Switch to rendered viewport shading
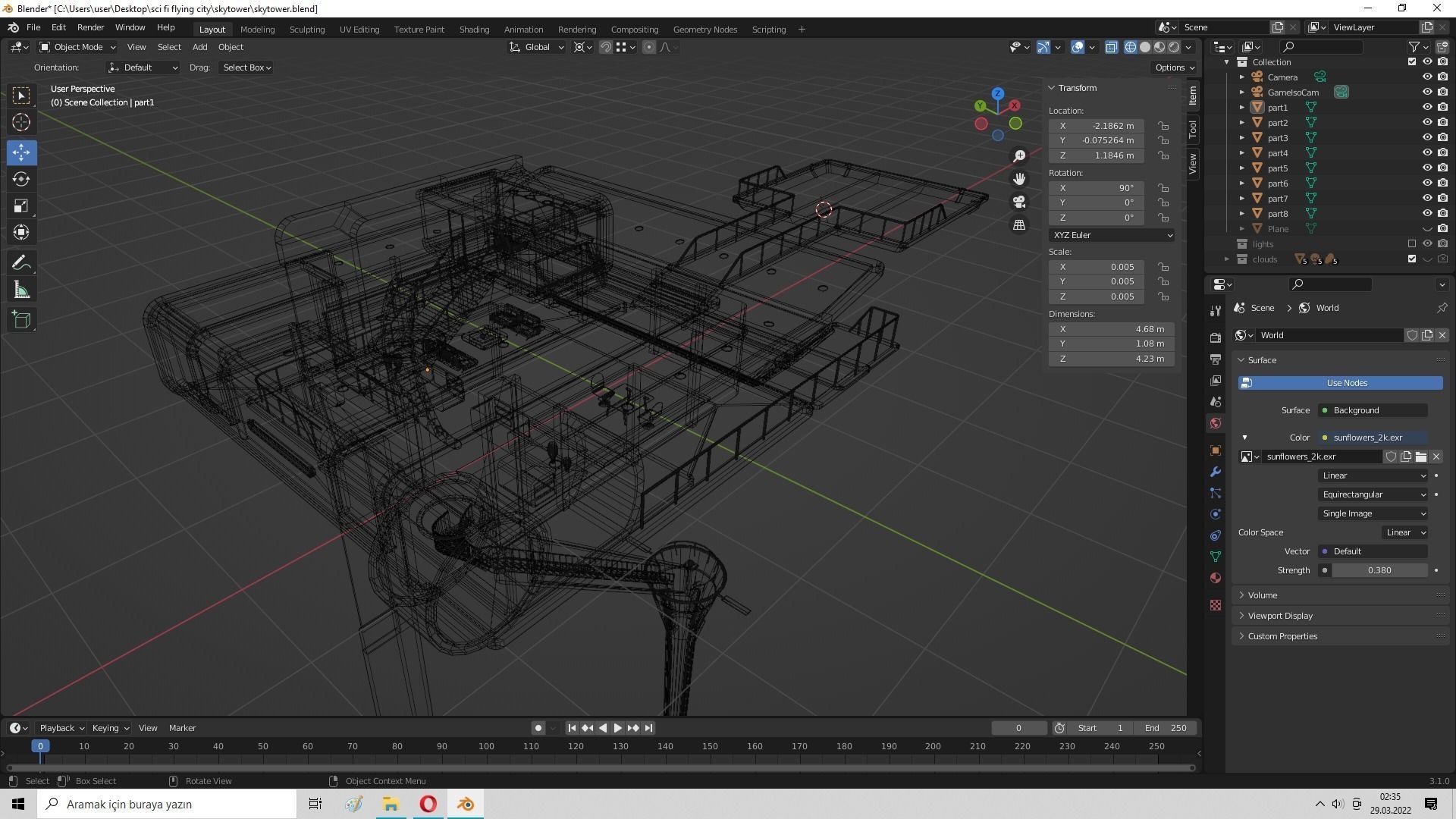The width and height of the screenshot is (1456, 819). [1174, 47]
